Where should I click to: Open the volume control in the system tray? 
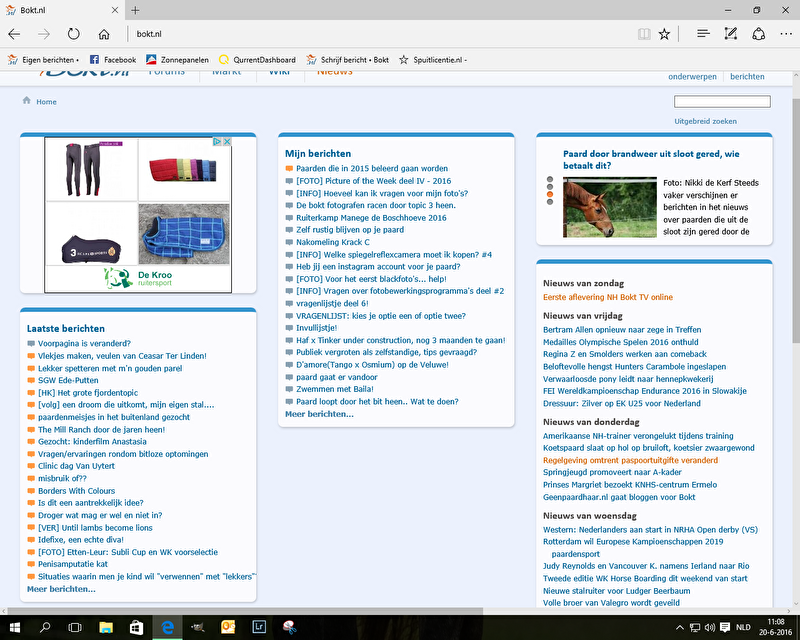coord(709,627)
